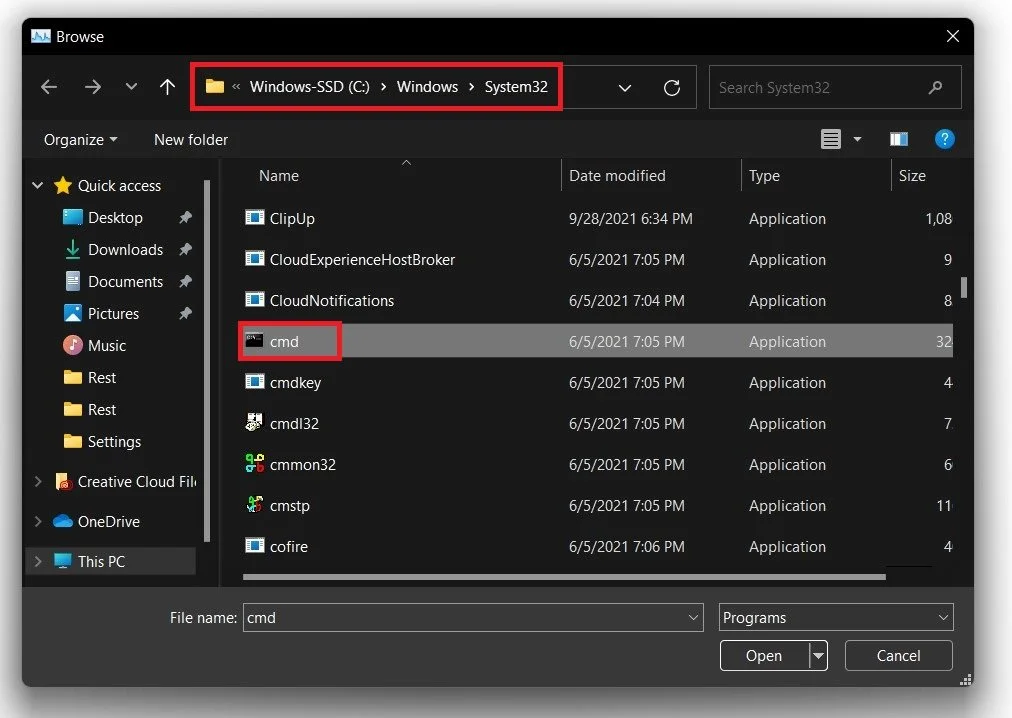The height and width of the screenshot is (718, 1012).
Task: Go forward with the right arrow
Action: (92, 87)
